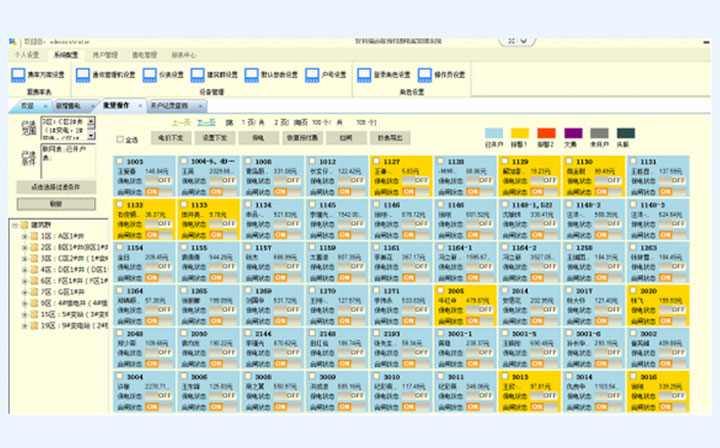Switch to the 报表中心 ribbon tab
This screenshot has width=720, height=448.
click(183, 54)
